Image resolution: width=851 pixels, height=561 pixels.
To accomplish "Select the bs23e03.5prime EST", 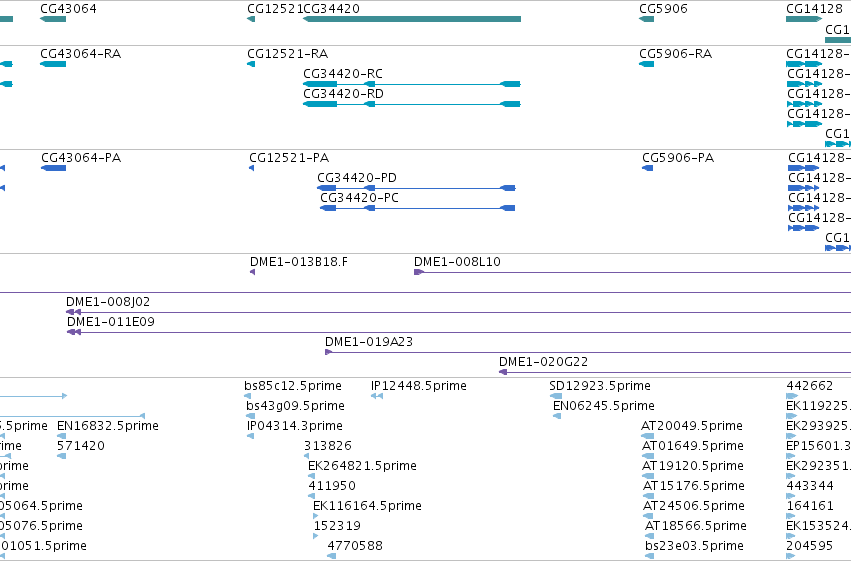I will coord(650,556).
